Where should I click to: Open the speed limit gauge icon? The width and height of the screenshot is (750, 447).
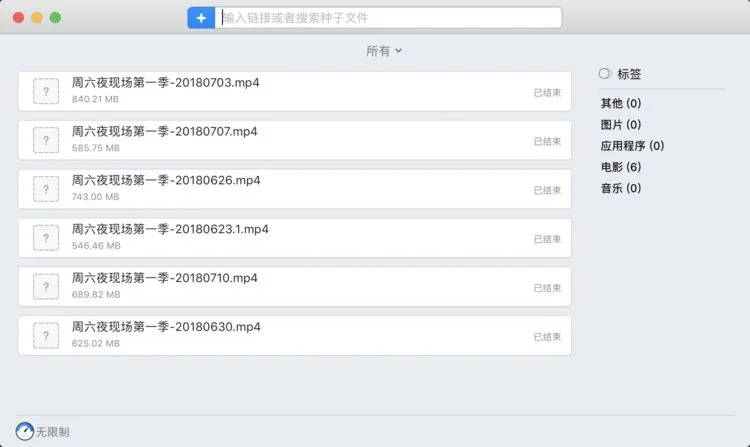point(24,431)
